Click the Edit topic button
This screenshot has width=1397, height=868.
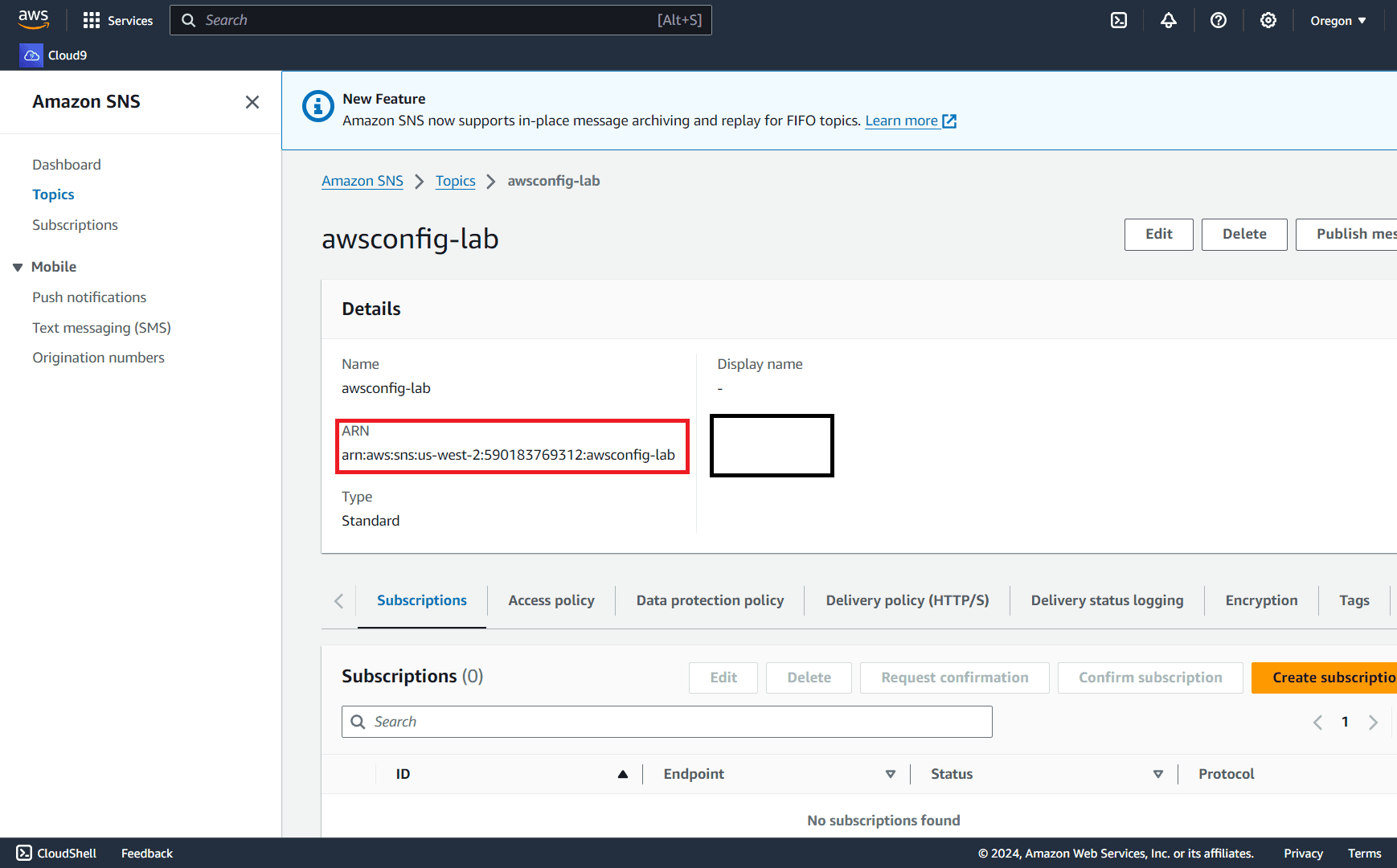pos(1158,234)
